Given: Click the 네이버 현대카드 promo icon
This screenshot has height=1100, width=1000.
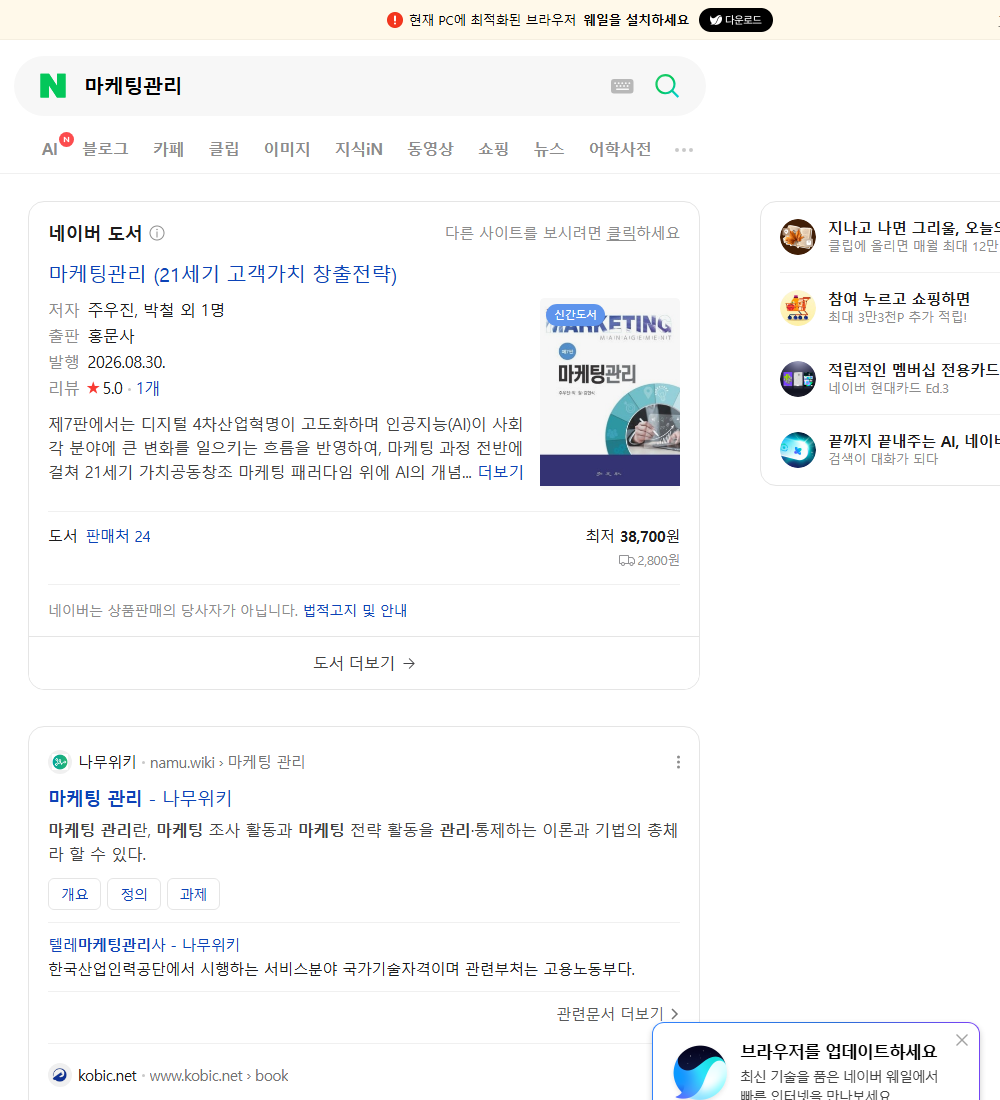Looking at the screenshot, I should point(798,379).
